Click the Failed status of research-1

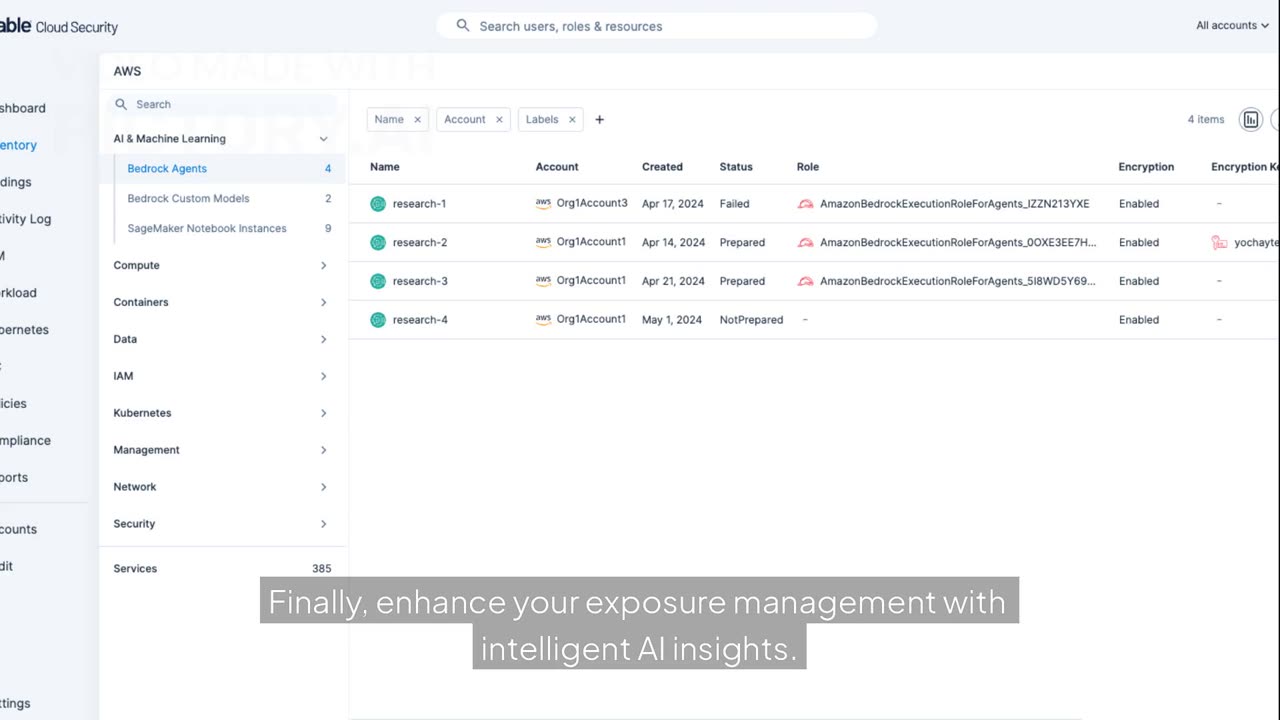point(734,204)
